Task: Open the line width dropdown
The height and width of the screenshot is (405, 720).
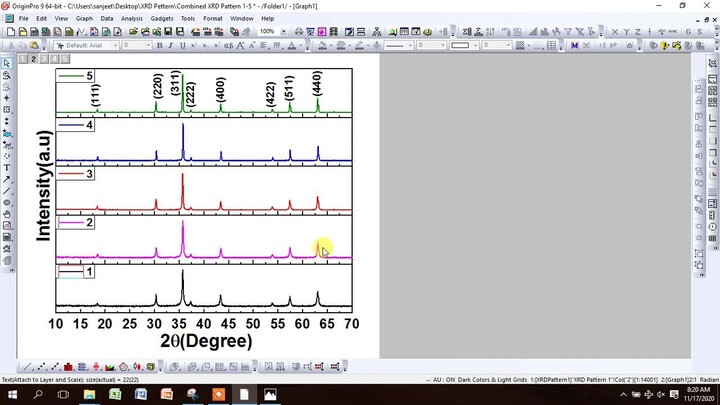Action: click(x=443, y=45)
